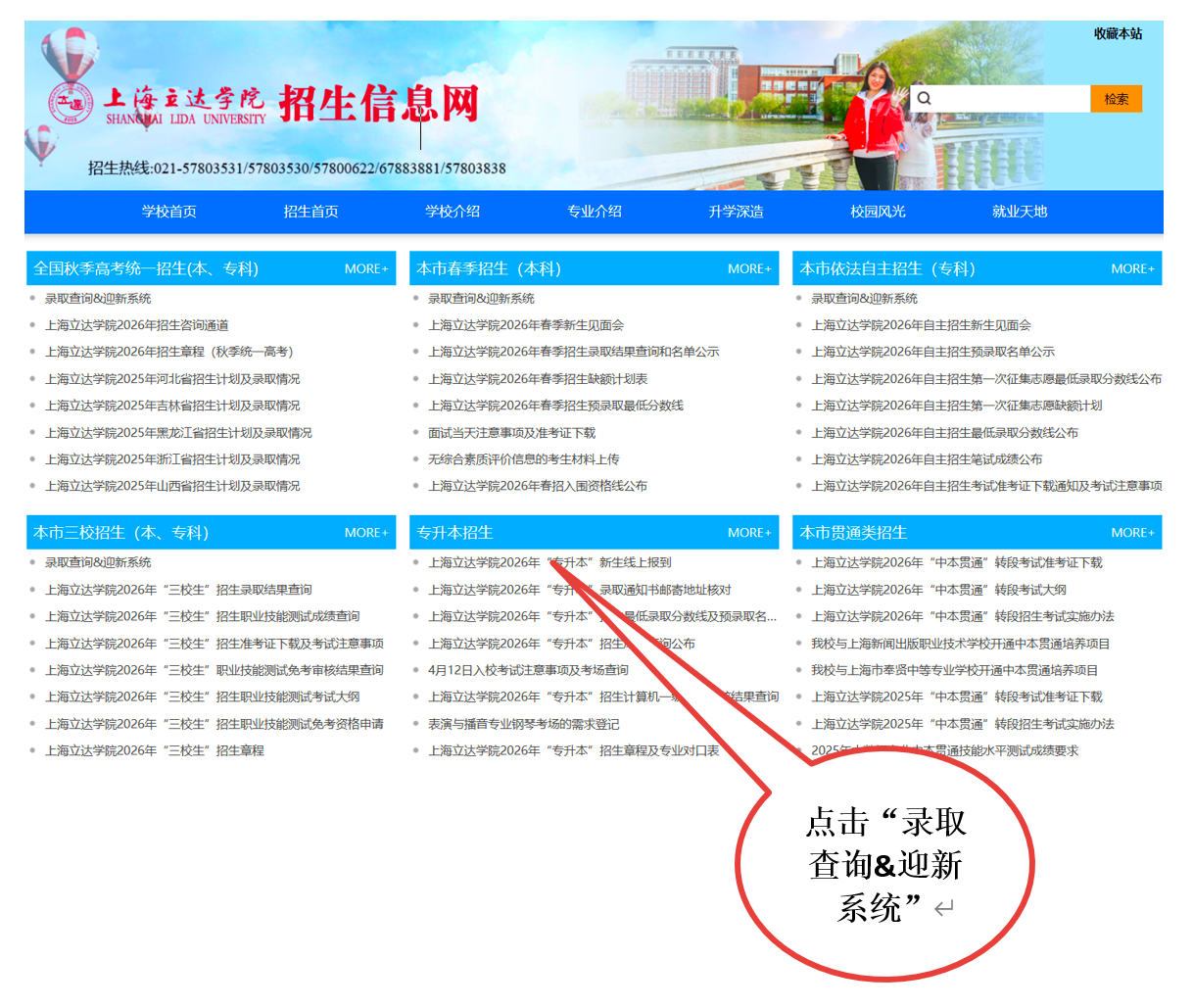Open 我校与上海新闻出版职业技术学校开通中本贯通培养项目

(961, 644)
